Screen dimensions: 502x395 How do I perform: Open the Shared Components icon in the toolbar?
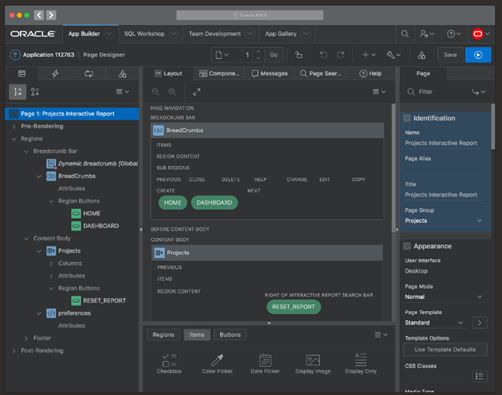(421, 55)
